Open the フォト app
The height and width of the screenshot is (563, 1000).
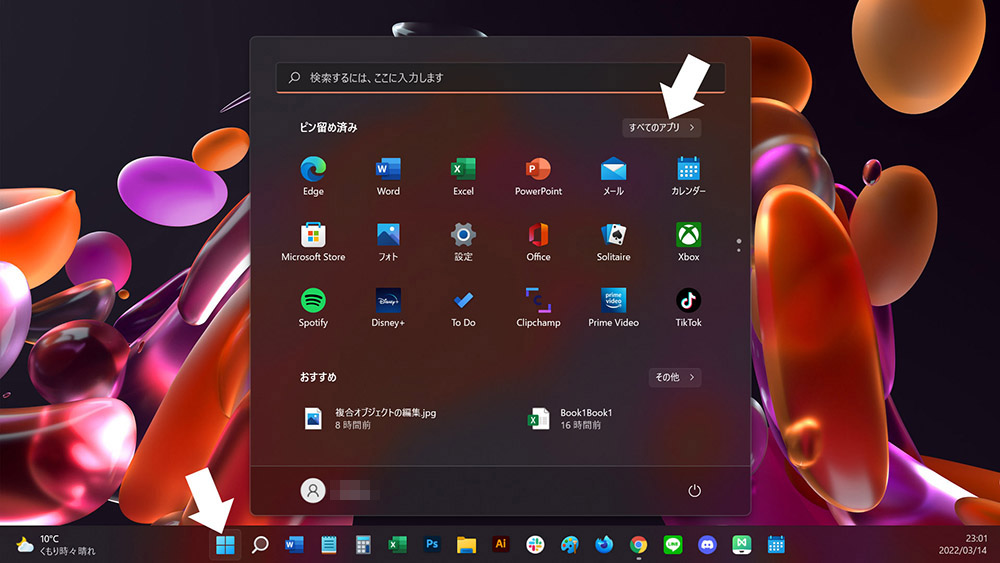pos(388,242)
